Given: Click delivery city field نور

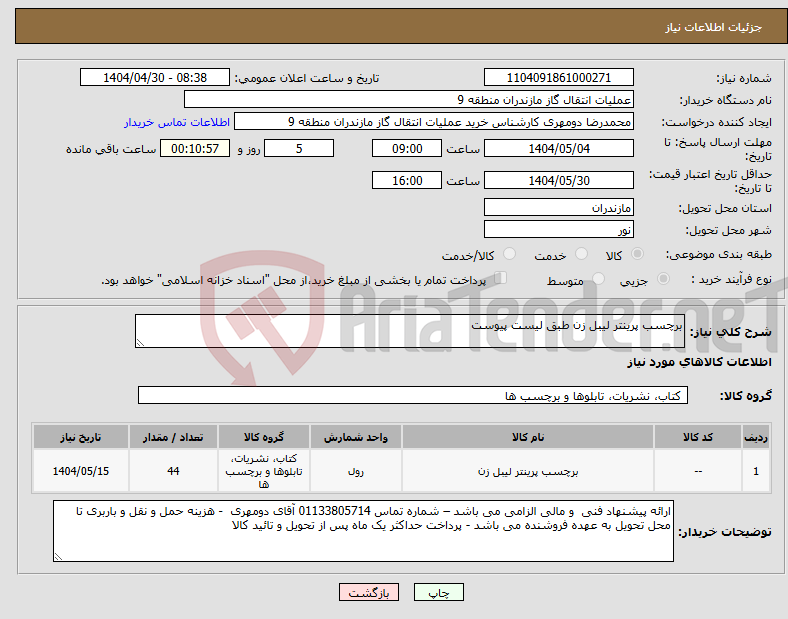Looking at the screenshot, I should click(558, 229).
